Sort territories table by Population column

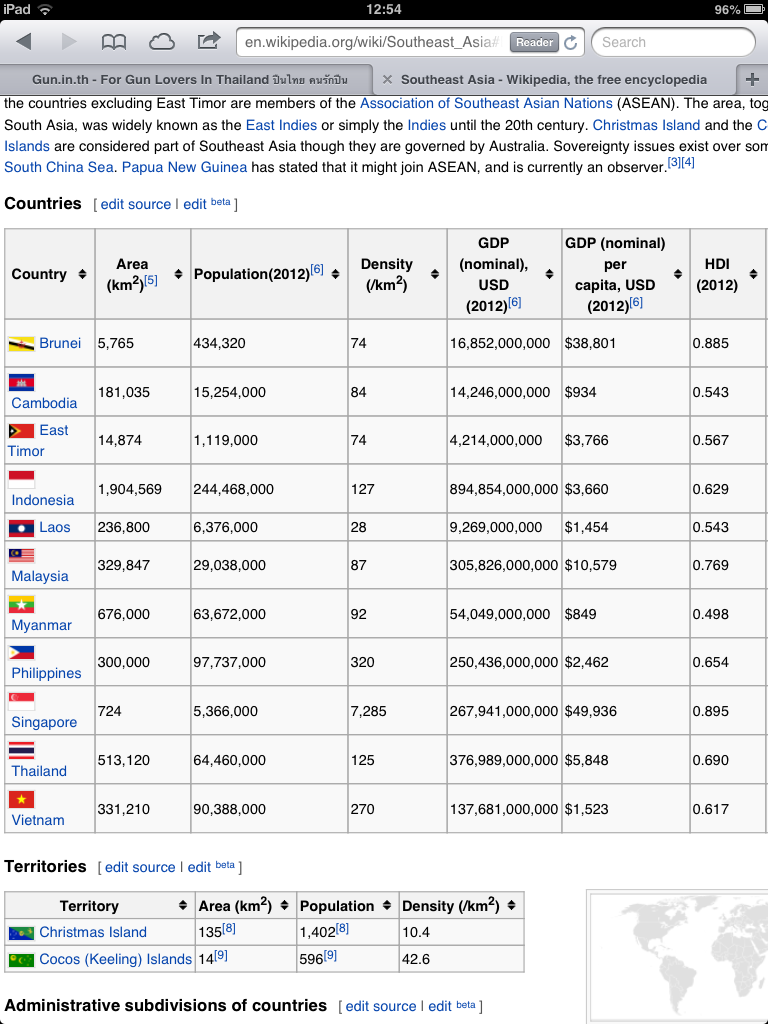(x=387, y=905)
